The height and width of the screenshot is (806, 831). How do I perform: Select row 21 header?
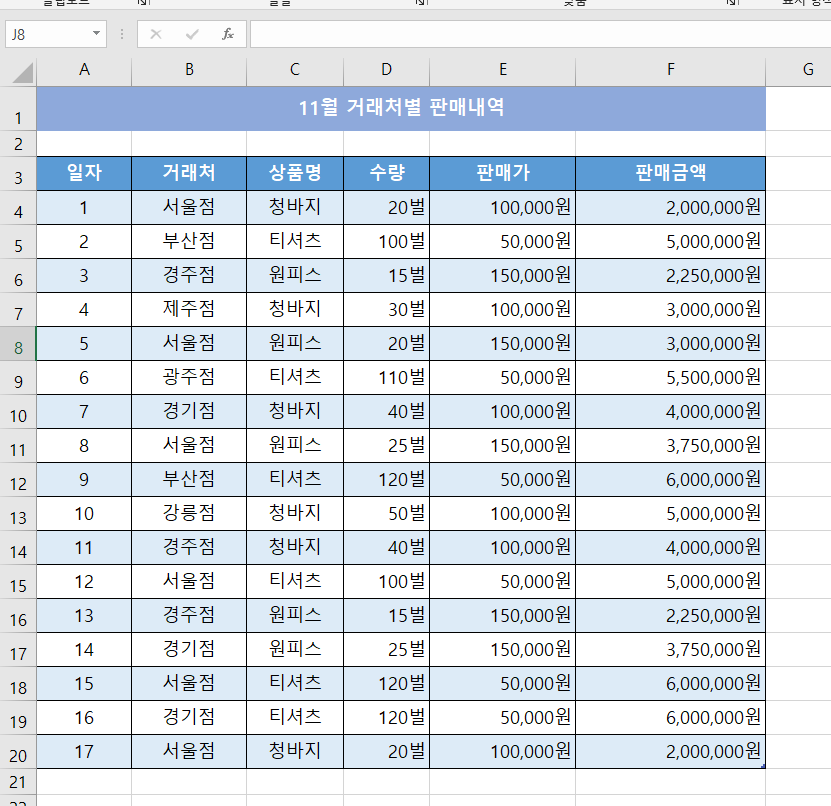[x=18, y=782]
